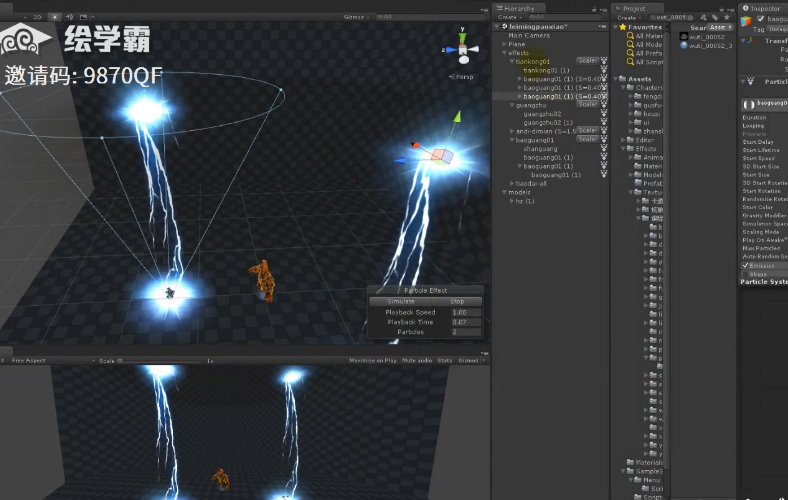This screenshot has height=500, width=788.
Task: Toggle scene audio speaker icon
Action: [x=69, y=17]
